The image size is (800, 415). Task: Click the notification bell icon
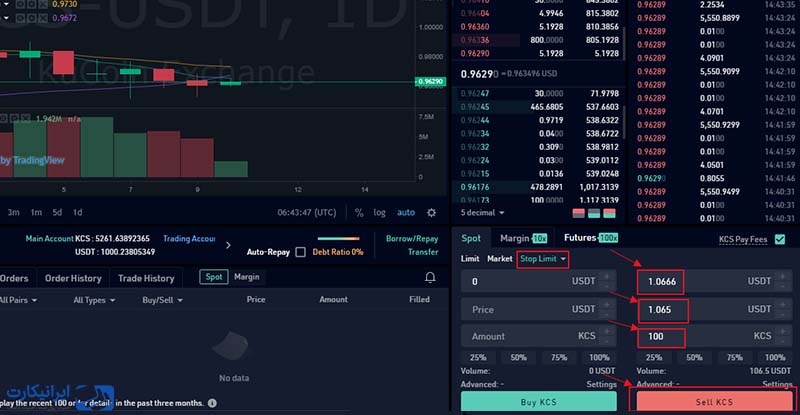[x=430, y=277]
